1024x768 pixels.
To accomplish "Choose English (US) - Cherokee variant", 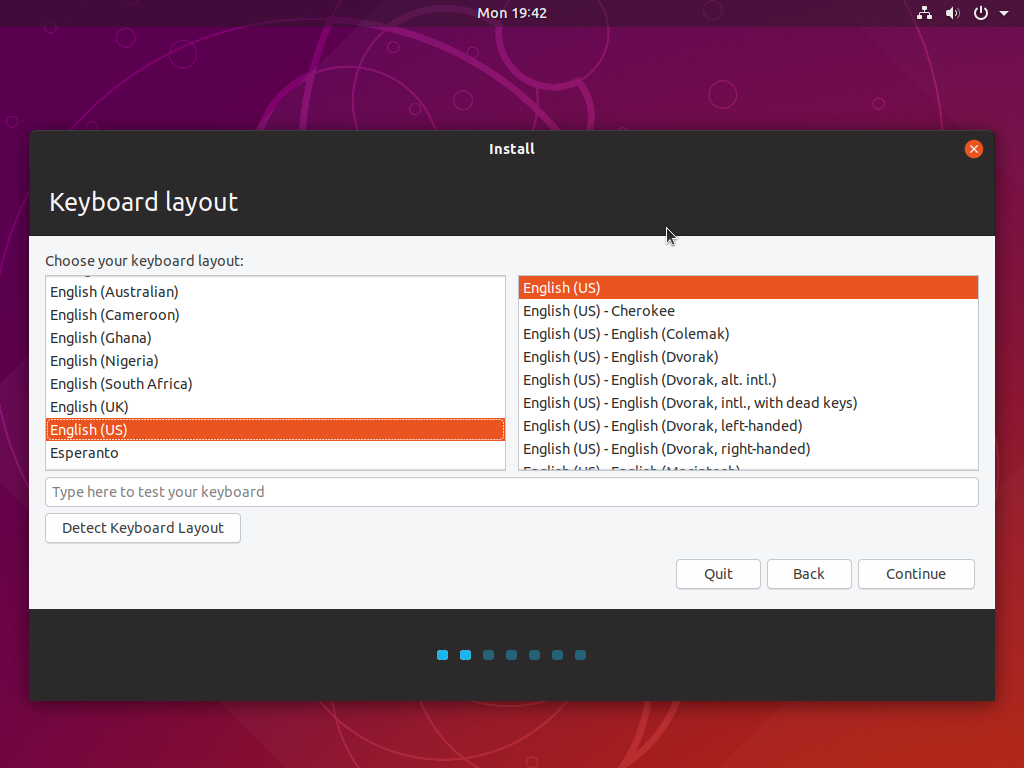I will click(x=748, y=311).
